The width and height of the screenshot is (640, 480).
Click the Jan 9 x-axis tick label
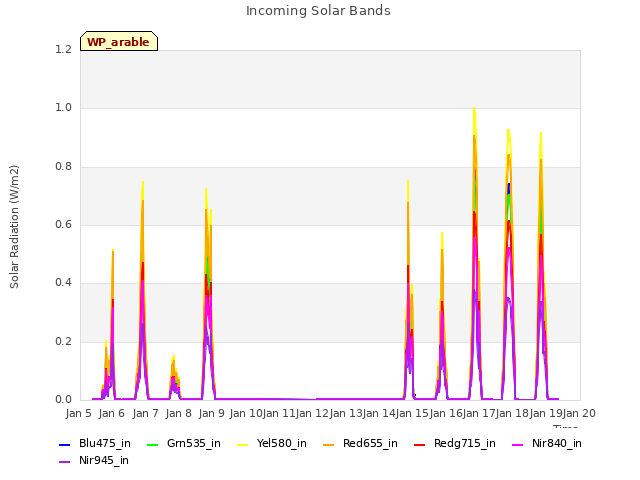point(211,413)
